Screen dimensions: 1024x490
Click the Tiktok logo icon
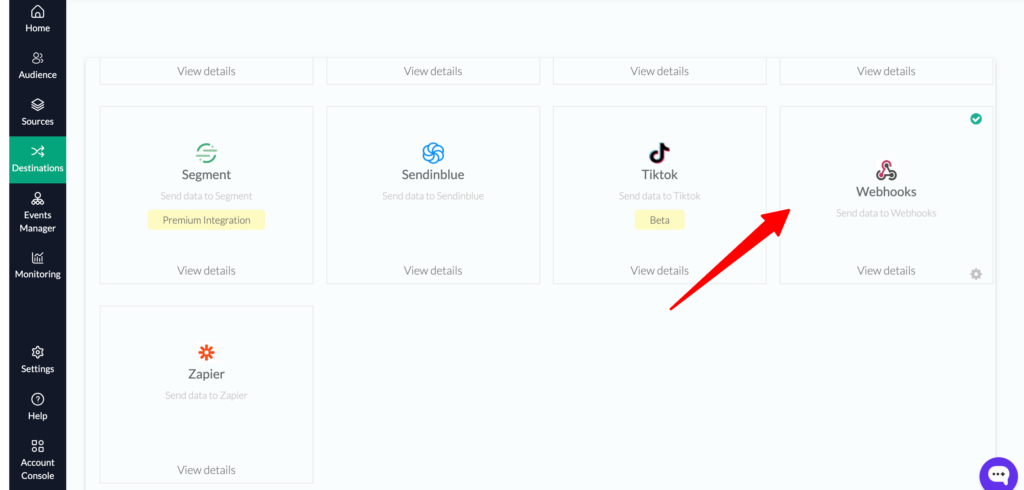point(660,153)
